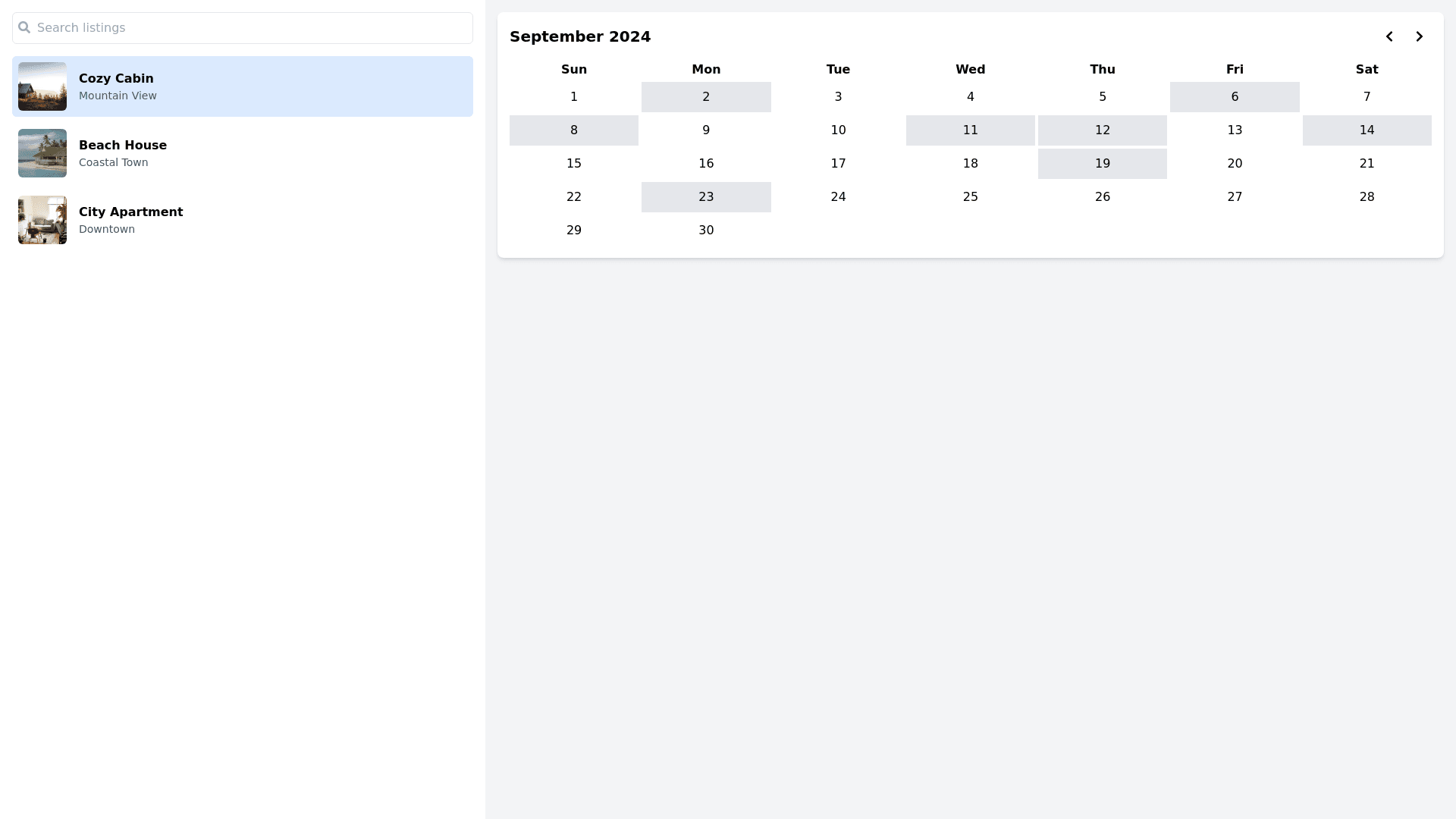1456x819 pixels.
Task: Advance to the next month
Action: pos(1419,36)
